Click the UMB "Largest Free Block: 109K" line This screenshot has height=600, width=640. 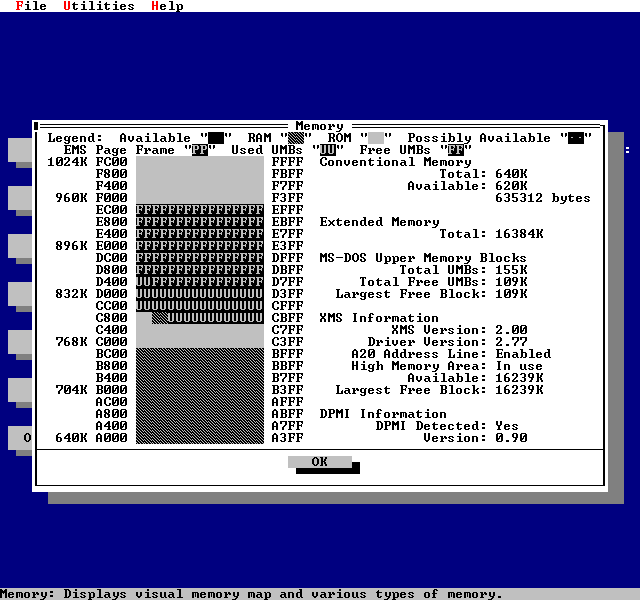coord(432,294)
